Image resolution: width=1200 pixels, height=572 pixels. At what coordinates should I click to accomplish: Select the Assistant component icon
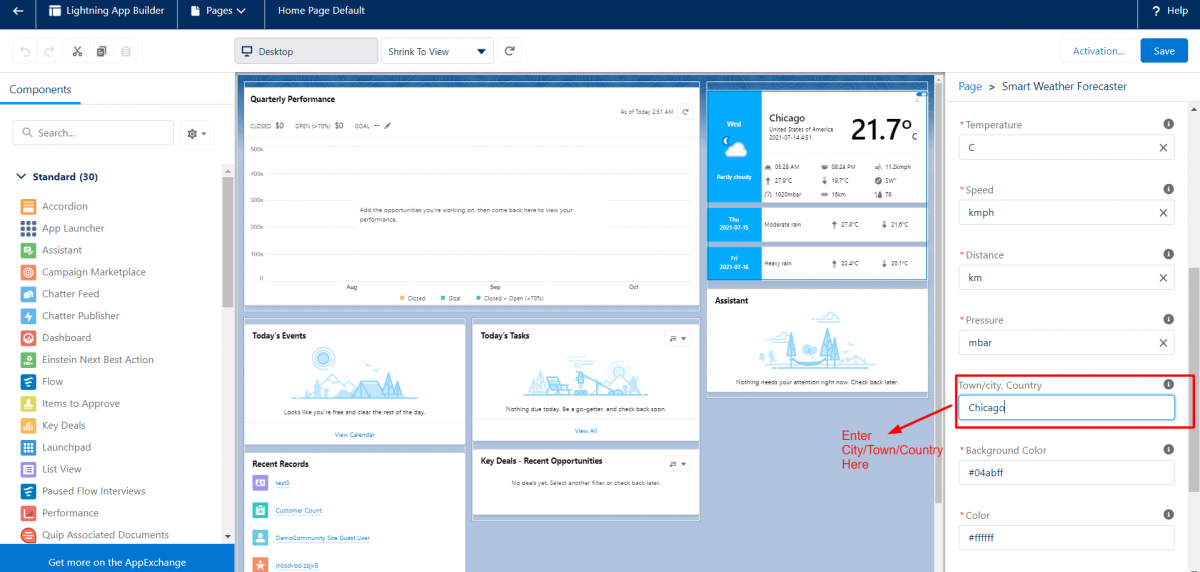click(x=28, y=250)
